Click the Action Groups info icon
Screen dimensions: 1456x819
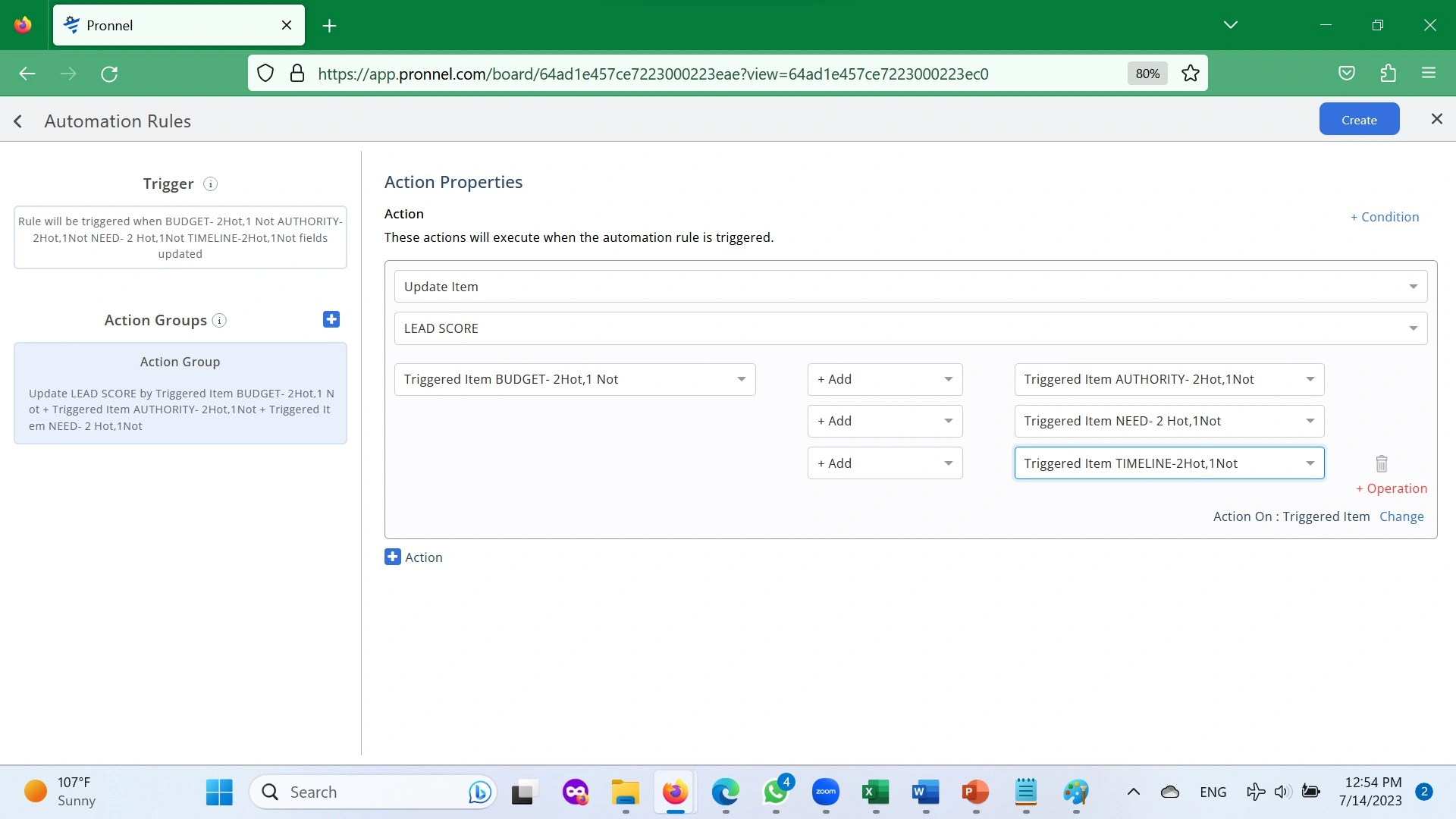219,321
